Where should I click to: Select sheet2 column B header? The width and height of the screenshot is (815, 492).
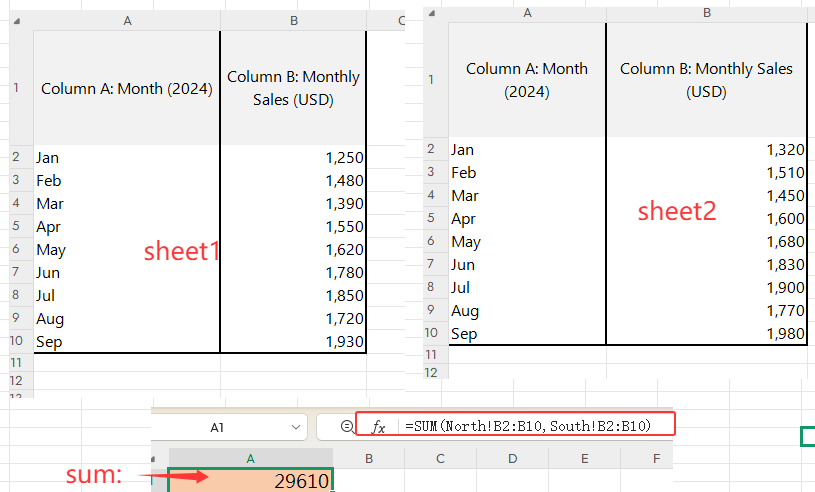pos(706,12)
